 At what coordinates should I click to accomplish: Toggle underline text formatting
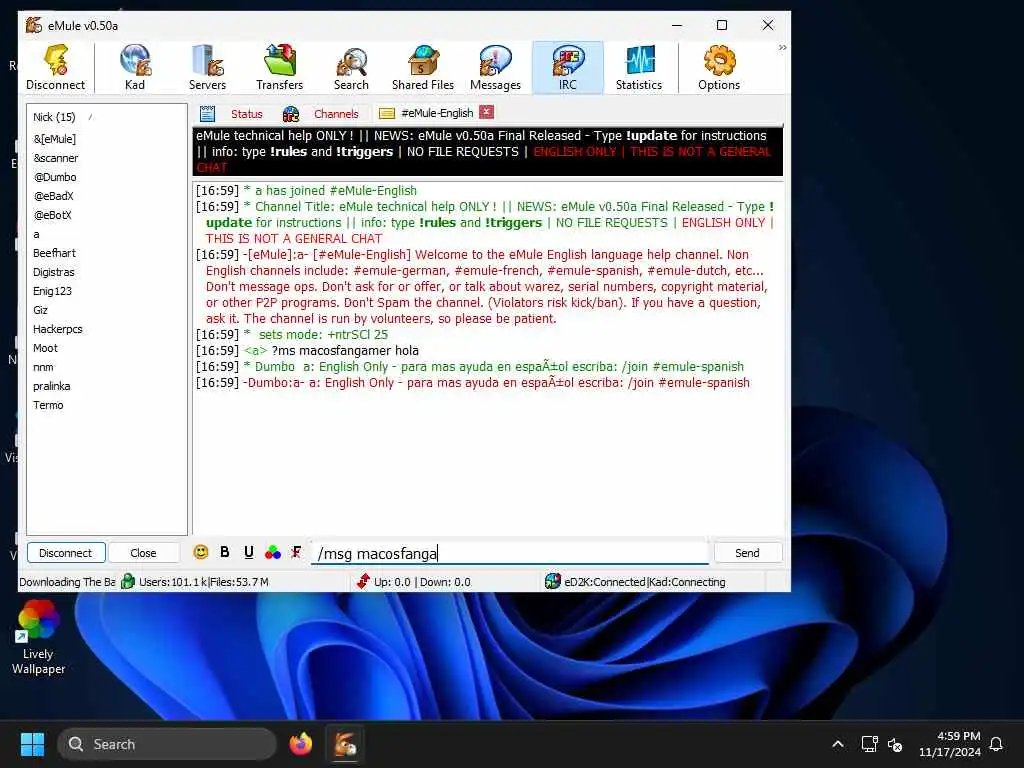click(249, 552)
